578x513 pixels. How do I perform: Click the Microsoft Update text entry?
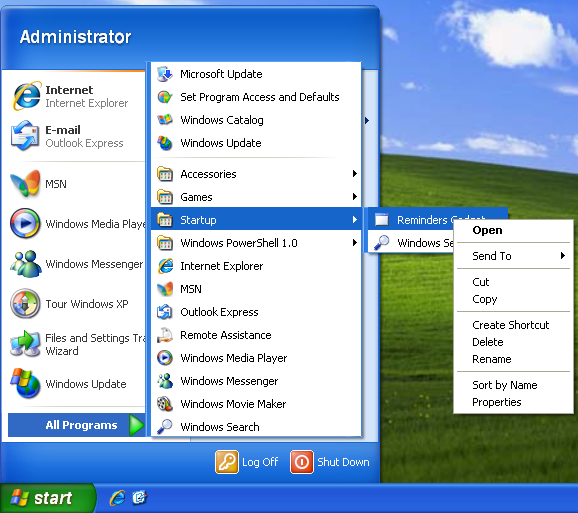(x=221, y=74)
